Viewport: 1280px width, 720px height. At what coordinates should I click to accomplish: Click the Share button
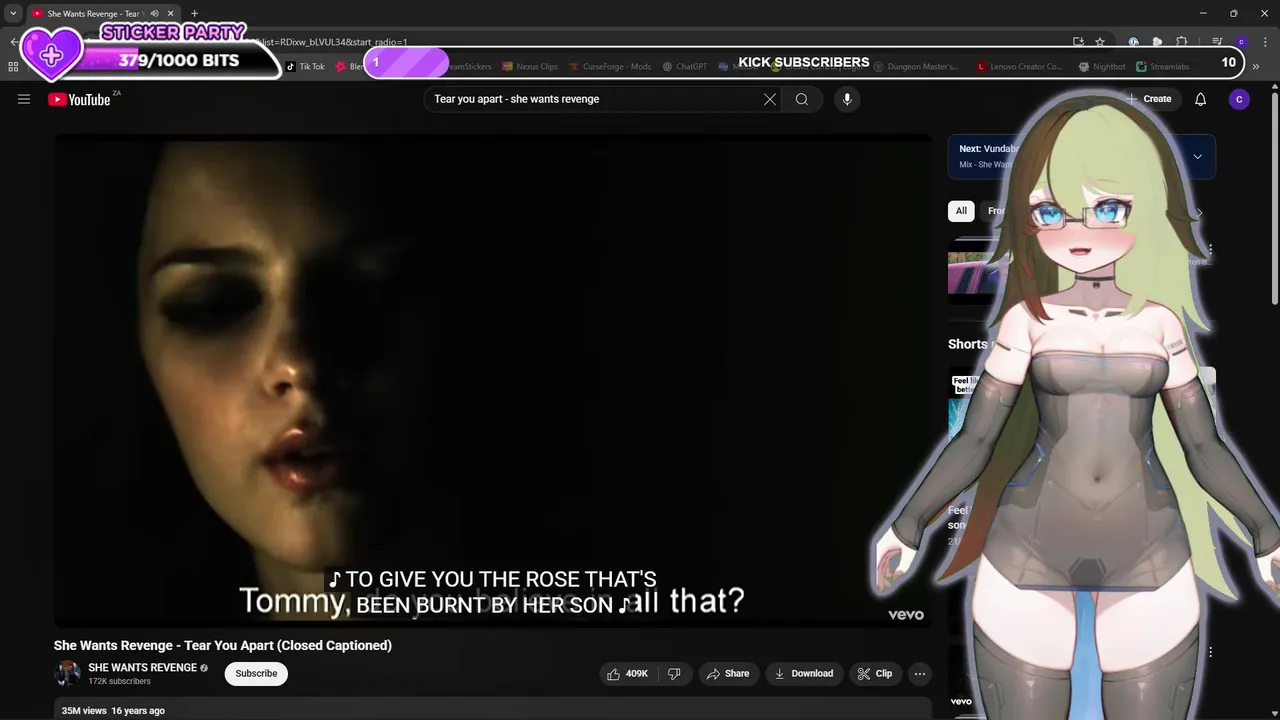tap(727, 674)
